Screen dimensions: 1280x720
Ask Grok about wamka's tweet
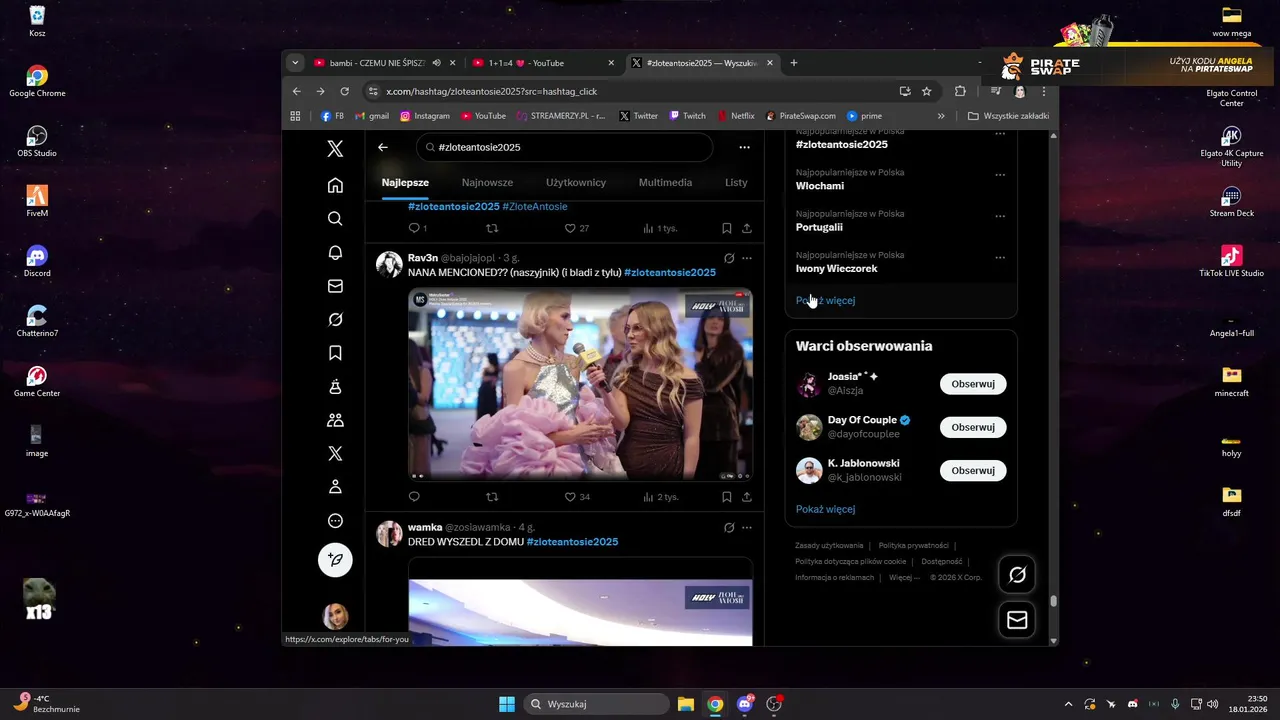[x=729, y=527]
